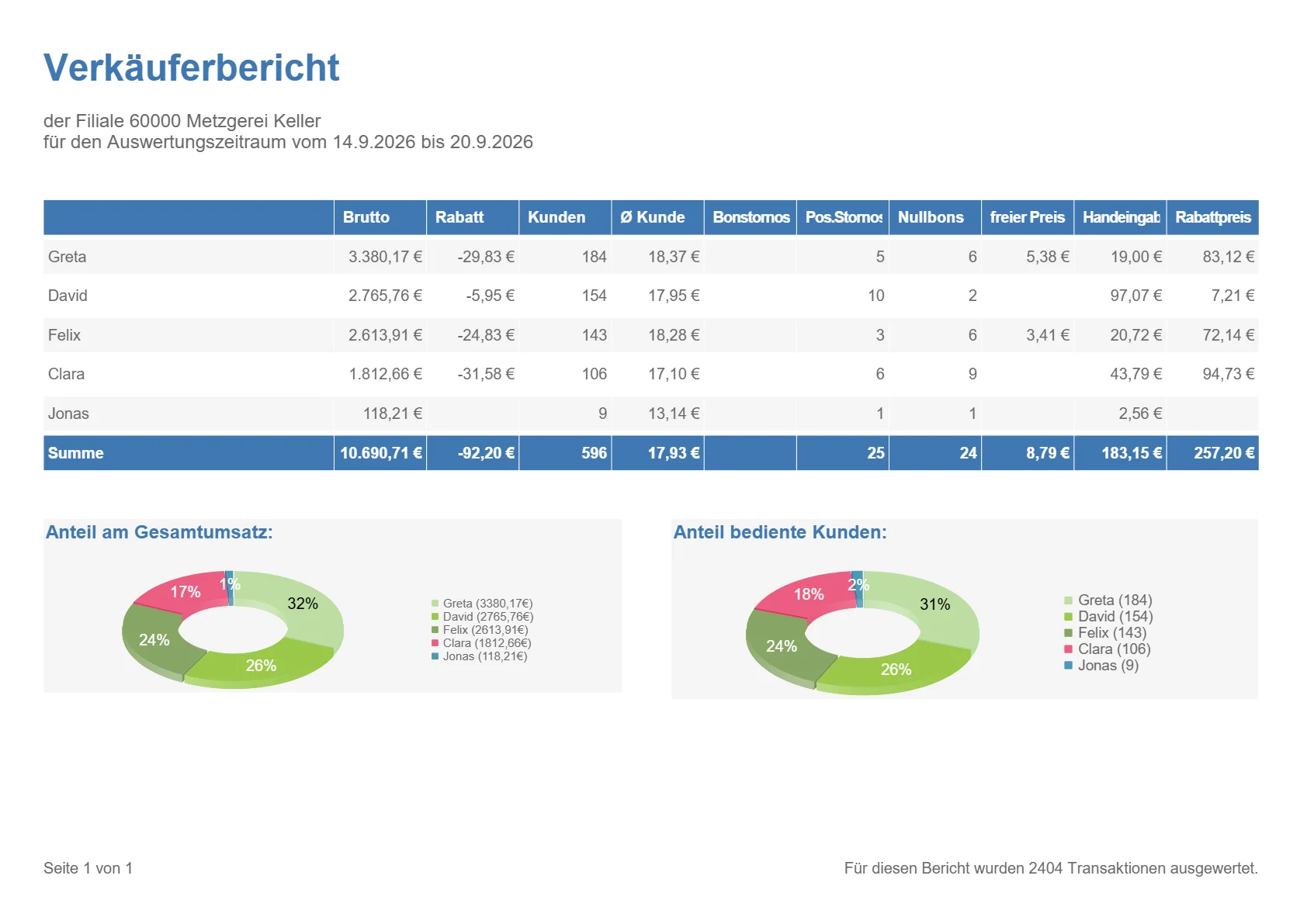Image resolution: width=1307 pixels, height=924 pixels.
Task: Select the Kunden column header
Action: (x=565, y=217)
